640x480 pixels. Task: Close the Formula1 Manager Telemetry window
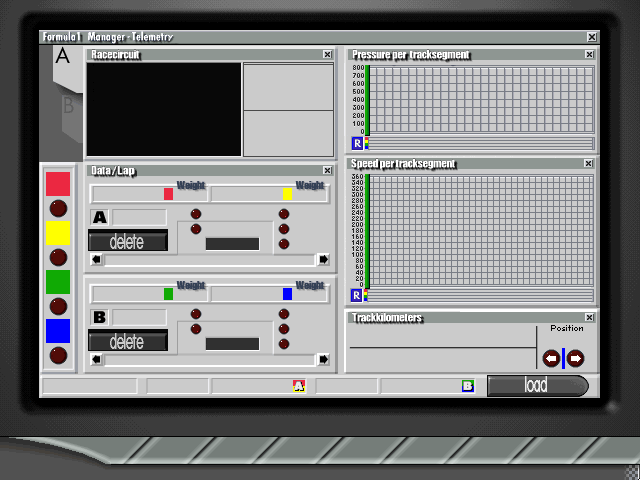pyautogui.click(x=592, y=37)
